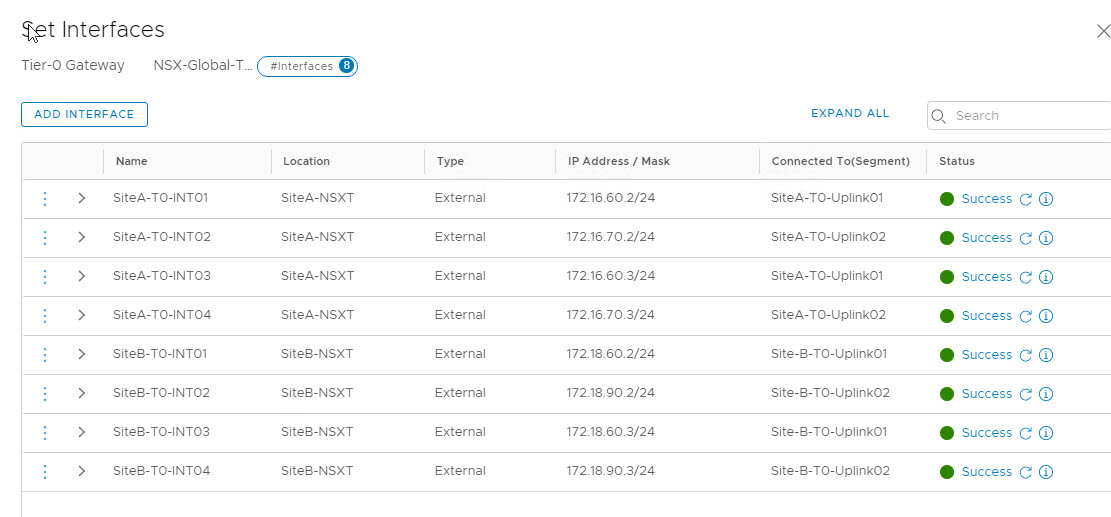This screenshot has width=1111, height=517.
Task: Click into the Search field
Action: [1025, 116]
